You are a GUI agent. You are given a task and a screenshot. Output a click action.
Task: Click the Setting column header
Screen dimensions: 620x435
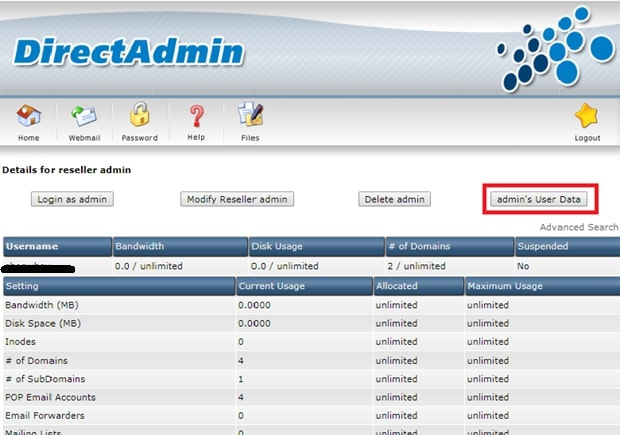[x=119, y=286]
